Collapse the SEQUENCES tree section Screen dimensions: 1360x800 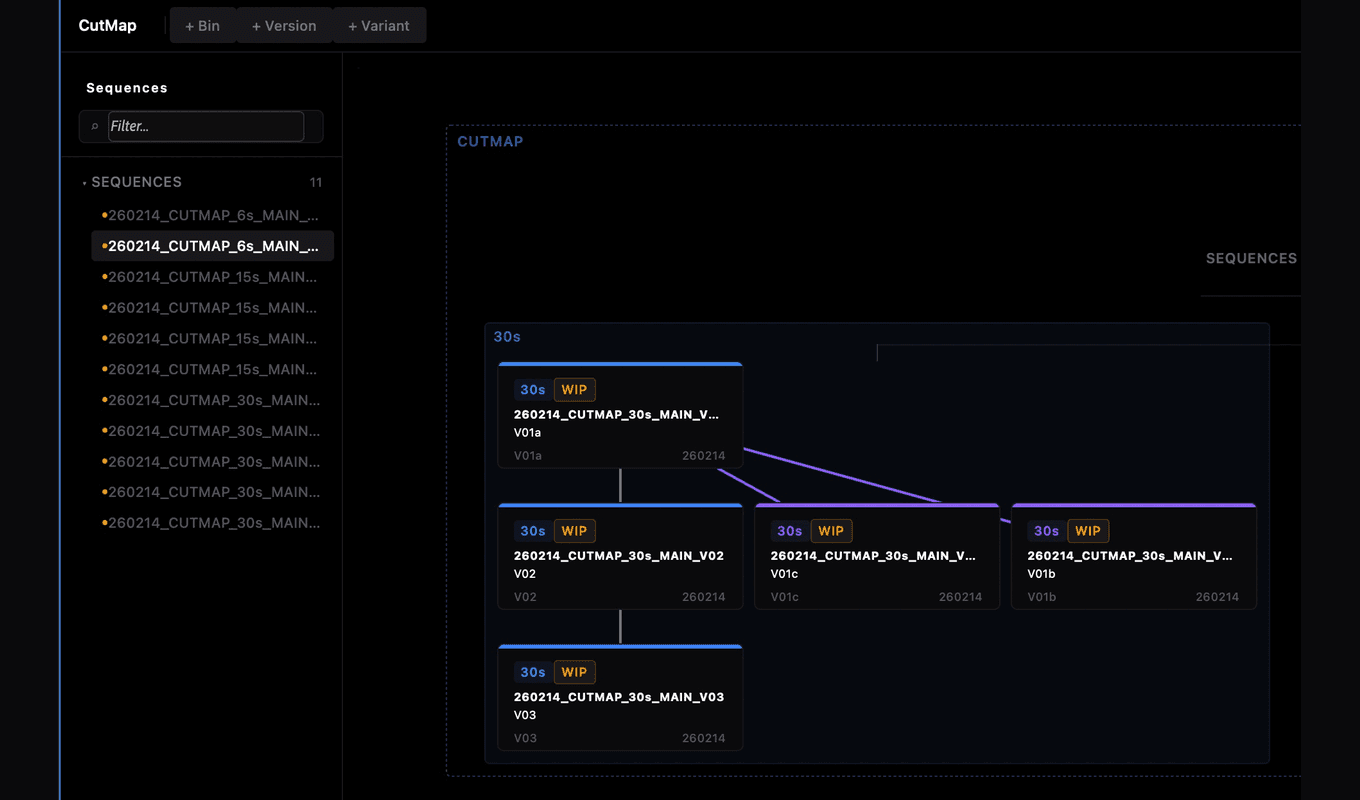click(x=84, y=183)
